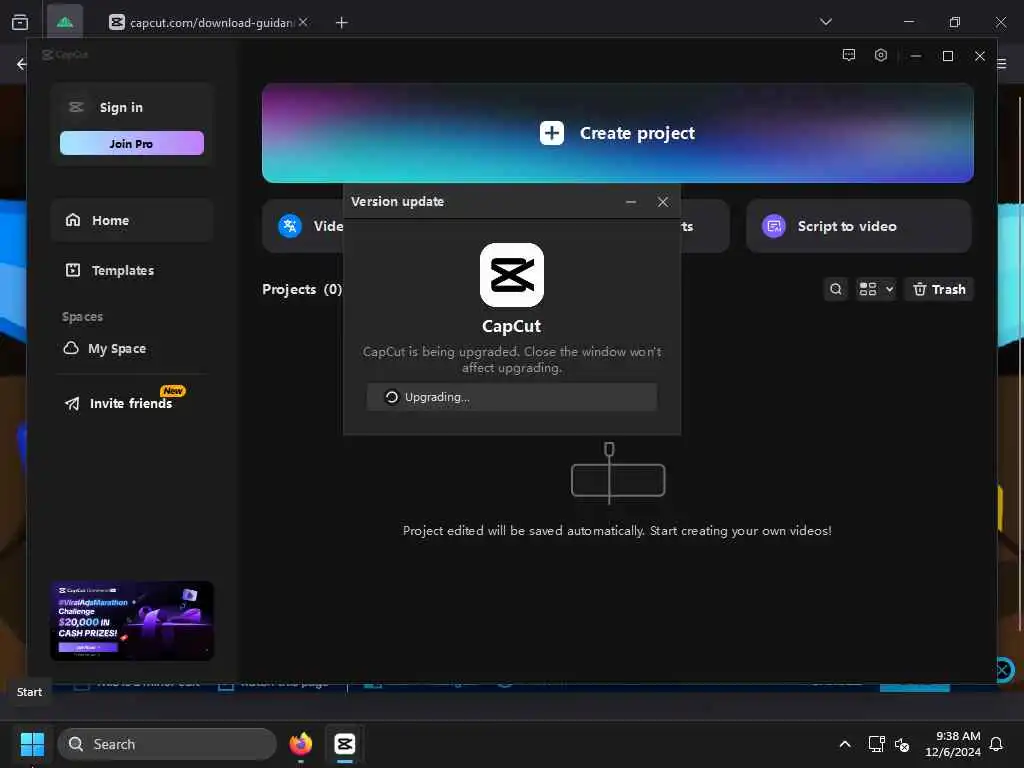
Task: Search projects with the magnifier icon
Action: (835, 289)
